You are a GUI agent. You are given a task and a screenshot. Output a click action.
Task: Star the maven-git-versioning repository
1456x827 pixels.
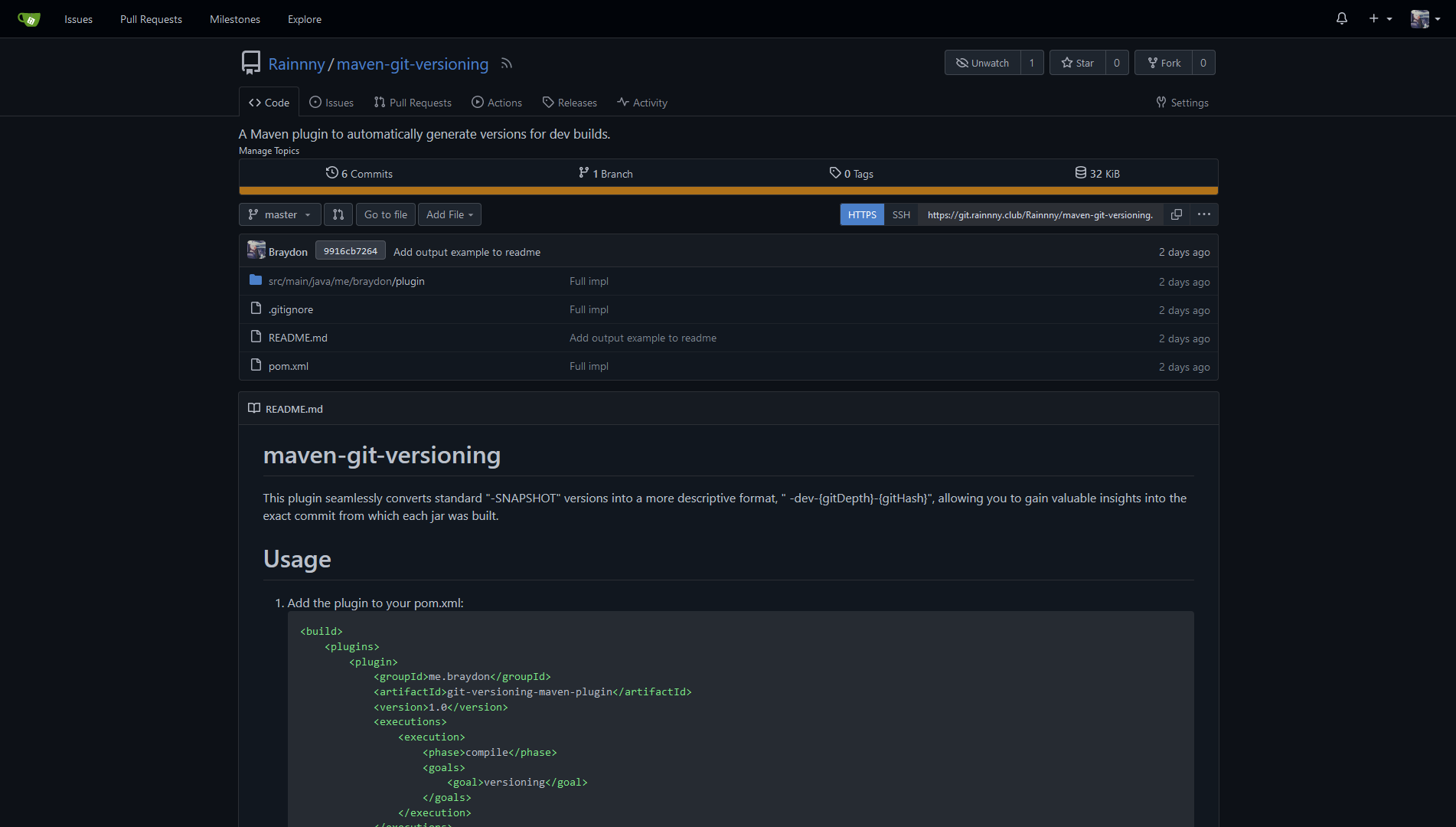pyautogui.click(x=1077, y=62)
